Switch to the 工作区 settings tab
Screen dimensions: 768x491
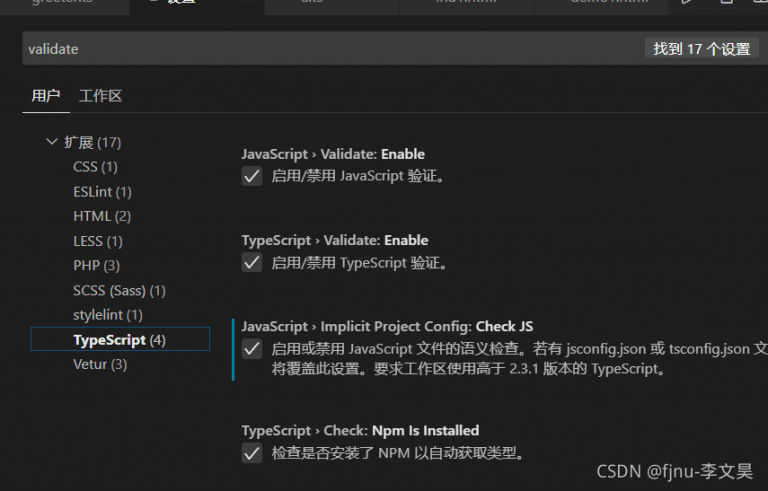(x=100, y=96)
